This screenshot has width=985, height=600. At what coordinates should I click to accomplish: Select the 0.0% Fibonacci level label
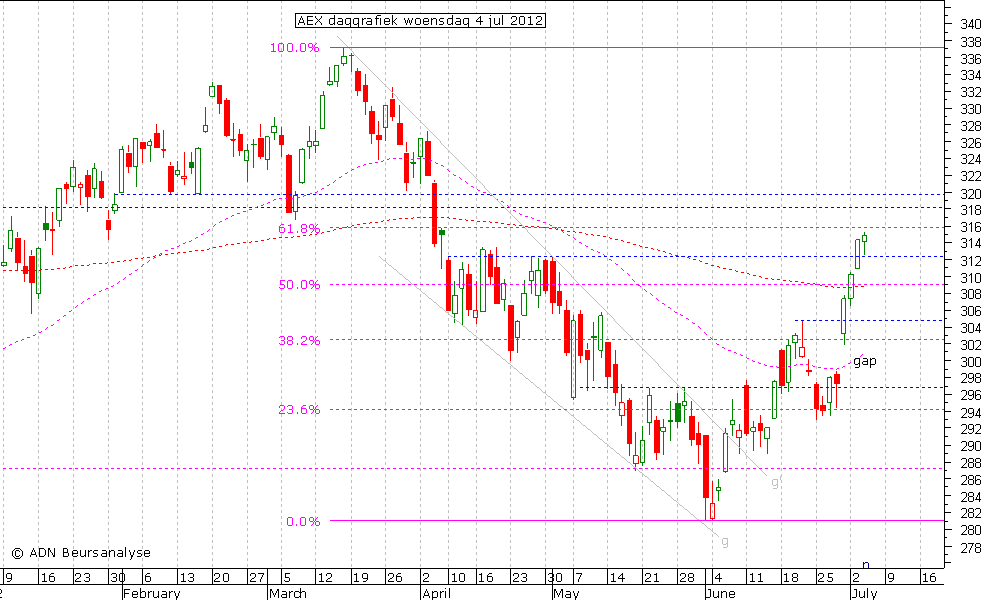[x=303, y=521]
